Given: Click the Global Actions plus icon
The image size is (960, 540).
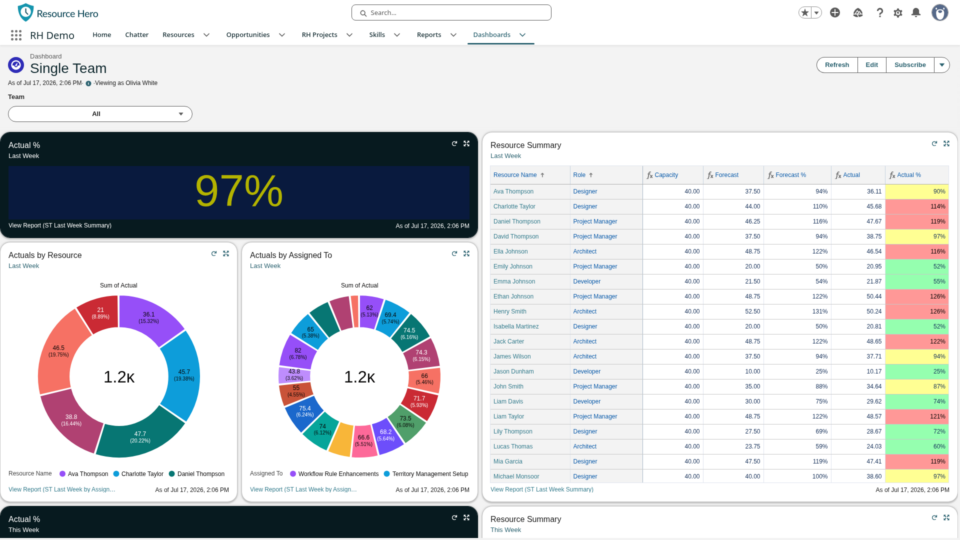Looking at the screenshot, I should [x=834, y=13].
